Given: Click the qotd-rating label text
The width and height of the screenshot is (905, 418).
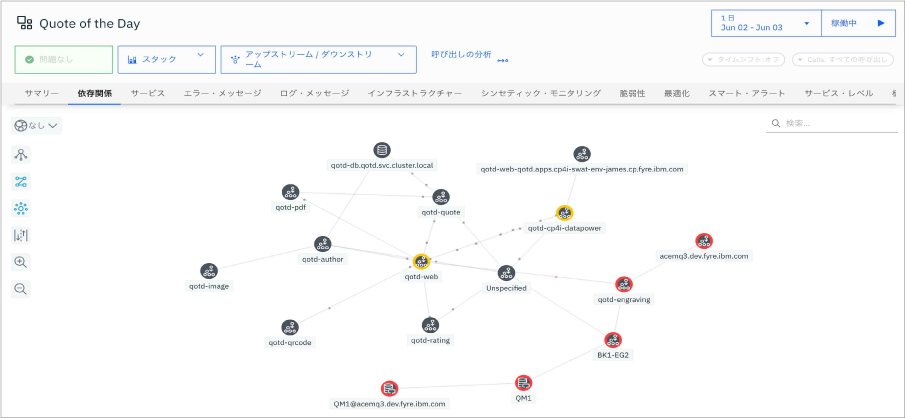Looking at the screenshot, I should click(x=430, y=340).
